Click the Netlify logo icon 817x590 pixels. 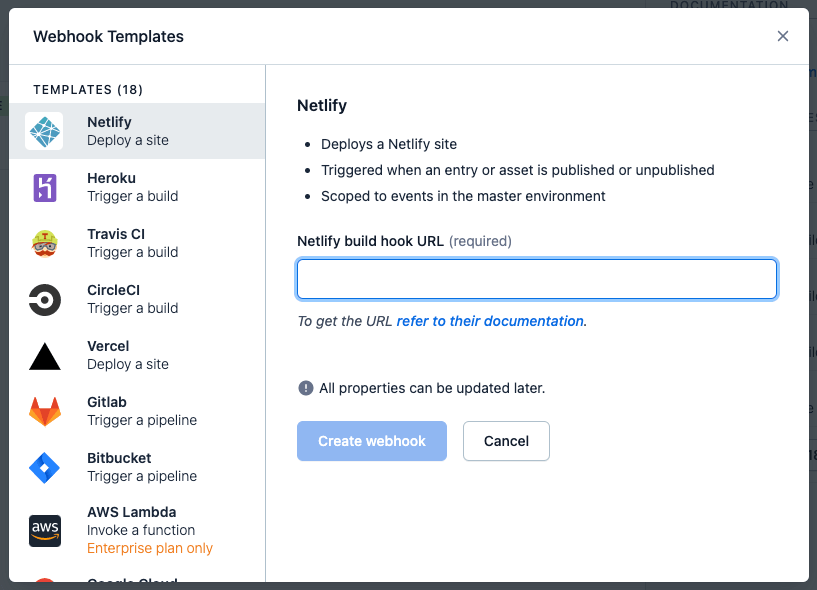click(44, 131)
